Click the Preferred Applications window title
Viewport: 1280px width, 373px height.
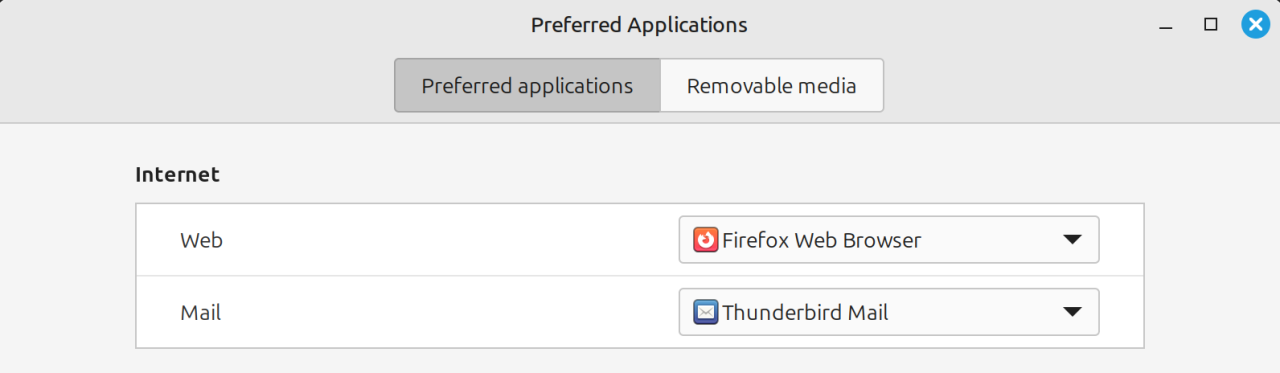(x=639, y=25)
